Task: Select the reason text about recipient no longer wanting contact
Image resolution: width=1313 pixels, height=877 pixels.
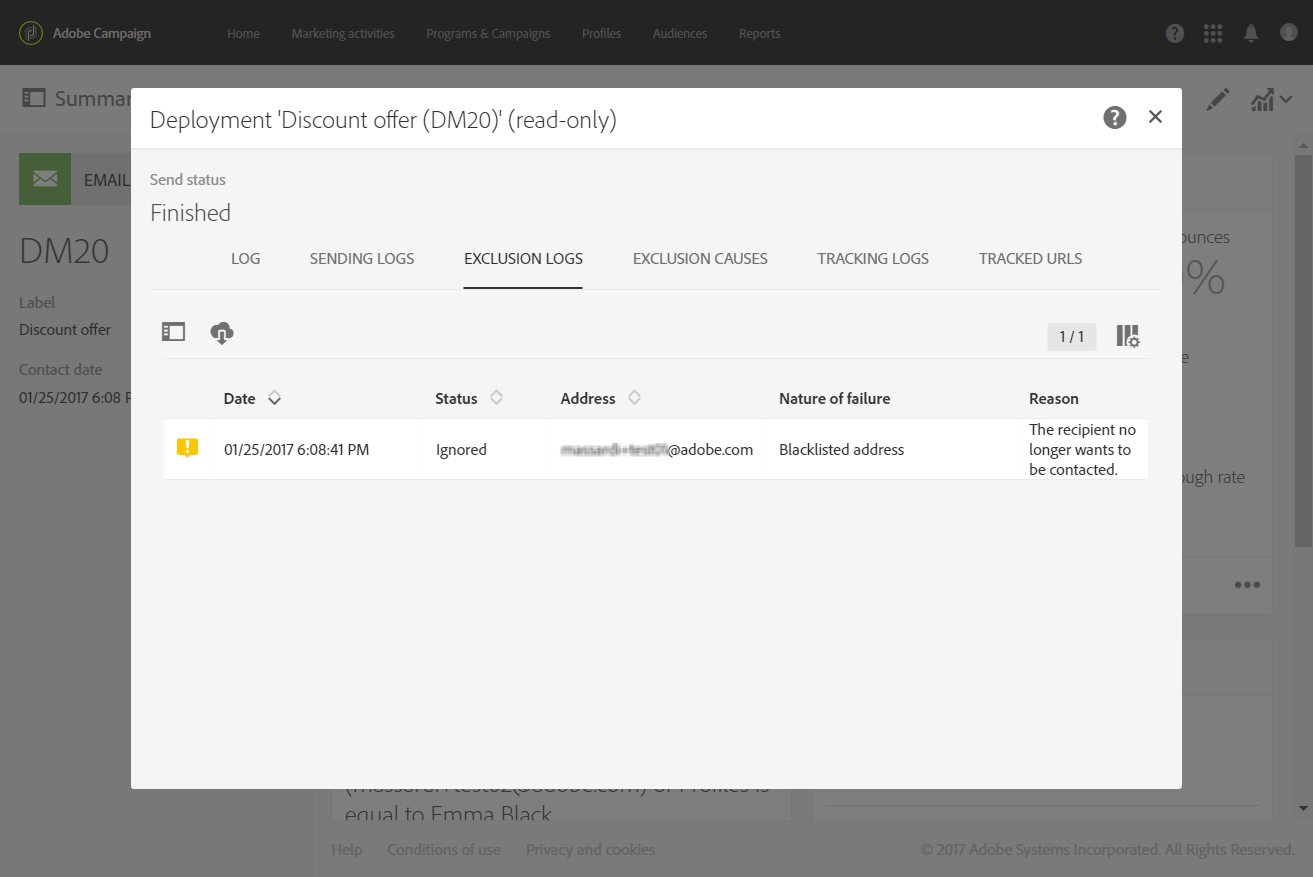Action: pyautogui.click(x=1083, y=450)
